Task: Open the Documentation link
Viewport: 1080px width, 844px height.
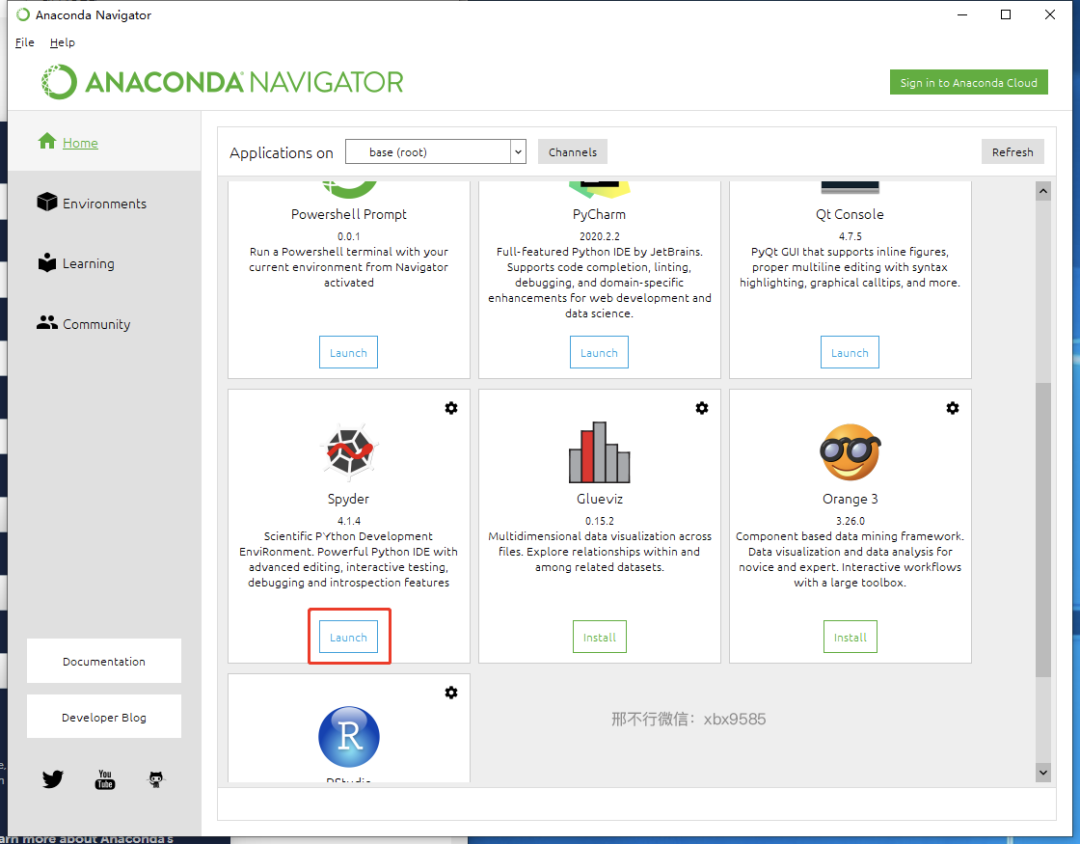Action: [x=104, y=661]
